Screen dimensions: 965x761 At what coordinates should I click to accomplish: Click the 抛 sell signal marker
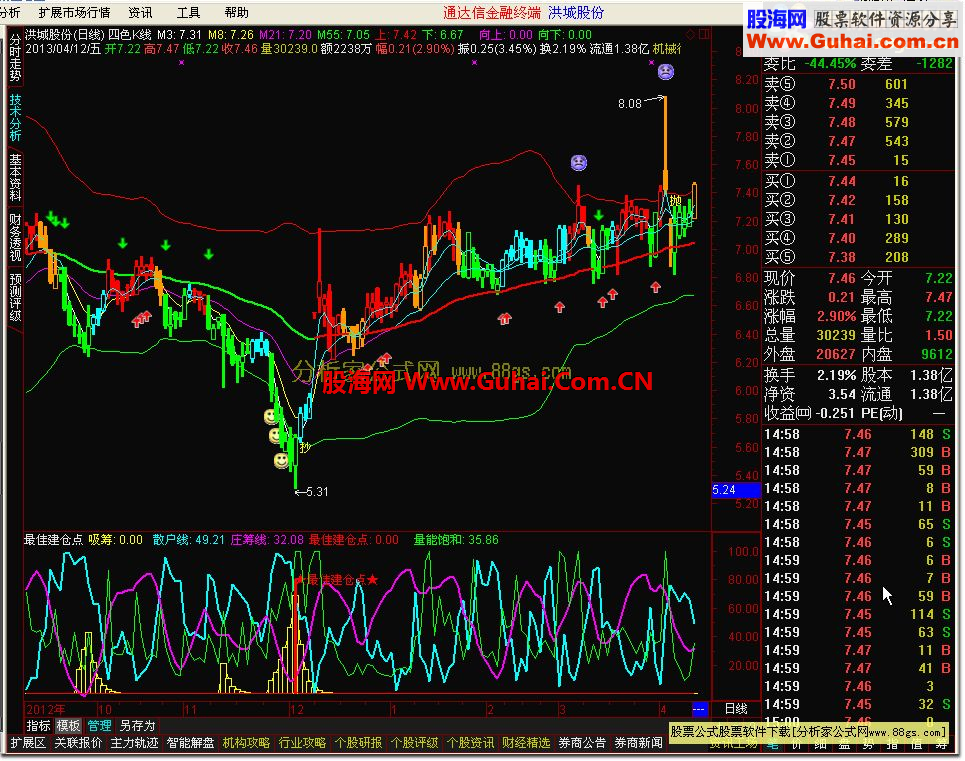[x=676, y=201]
